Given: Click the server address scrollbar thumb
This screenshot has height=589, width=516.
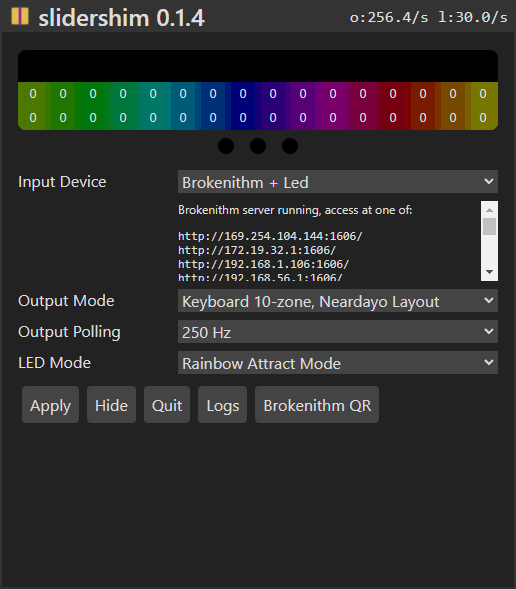Looking at the screenshot, I should click(489, 227).
